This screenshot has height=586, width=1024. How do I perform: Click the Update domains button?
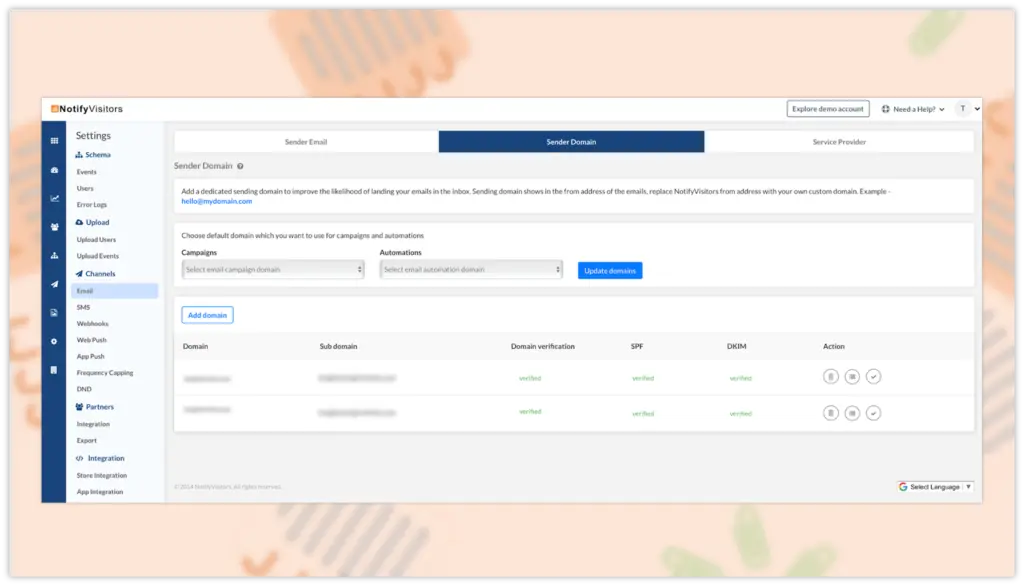[x=610, y=271]
